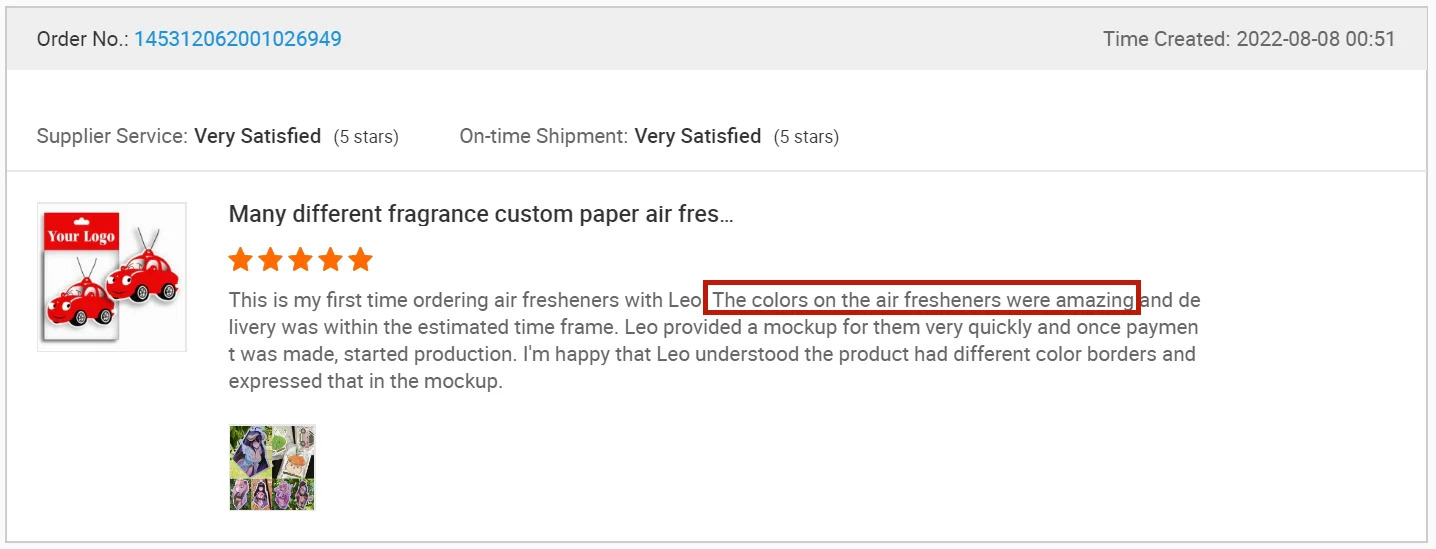Viewport: 1436px width, 549px height.
Task: Click the '(5 stars)' text after Supplier Service
Action: [366, 137]
